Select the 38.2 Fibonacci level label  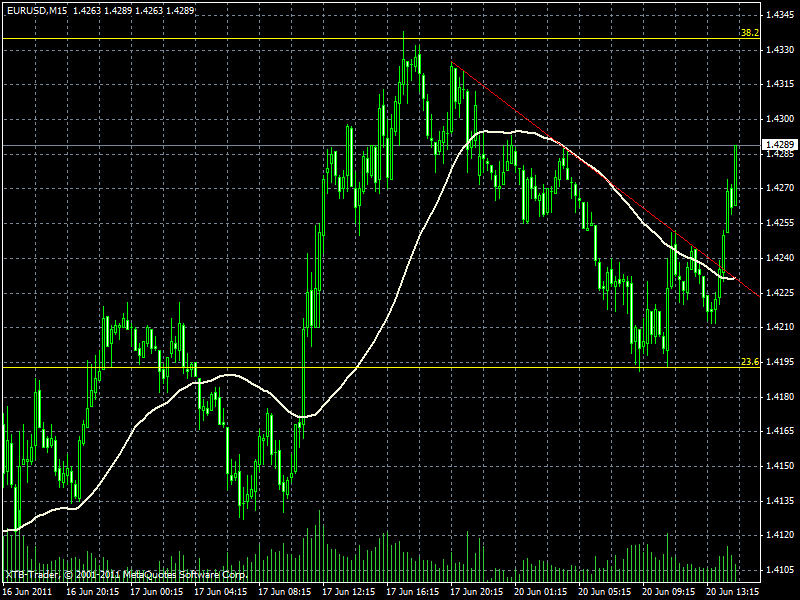pyautogui.click(x=749, y=33)
